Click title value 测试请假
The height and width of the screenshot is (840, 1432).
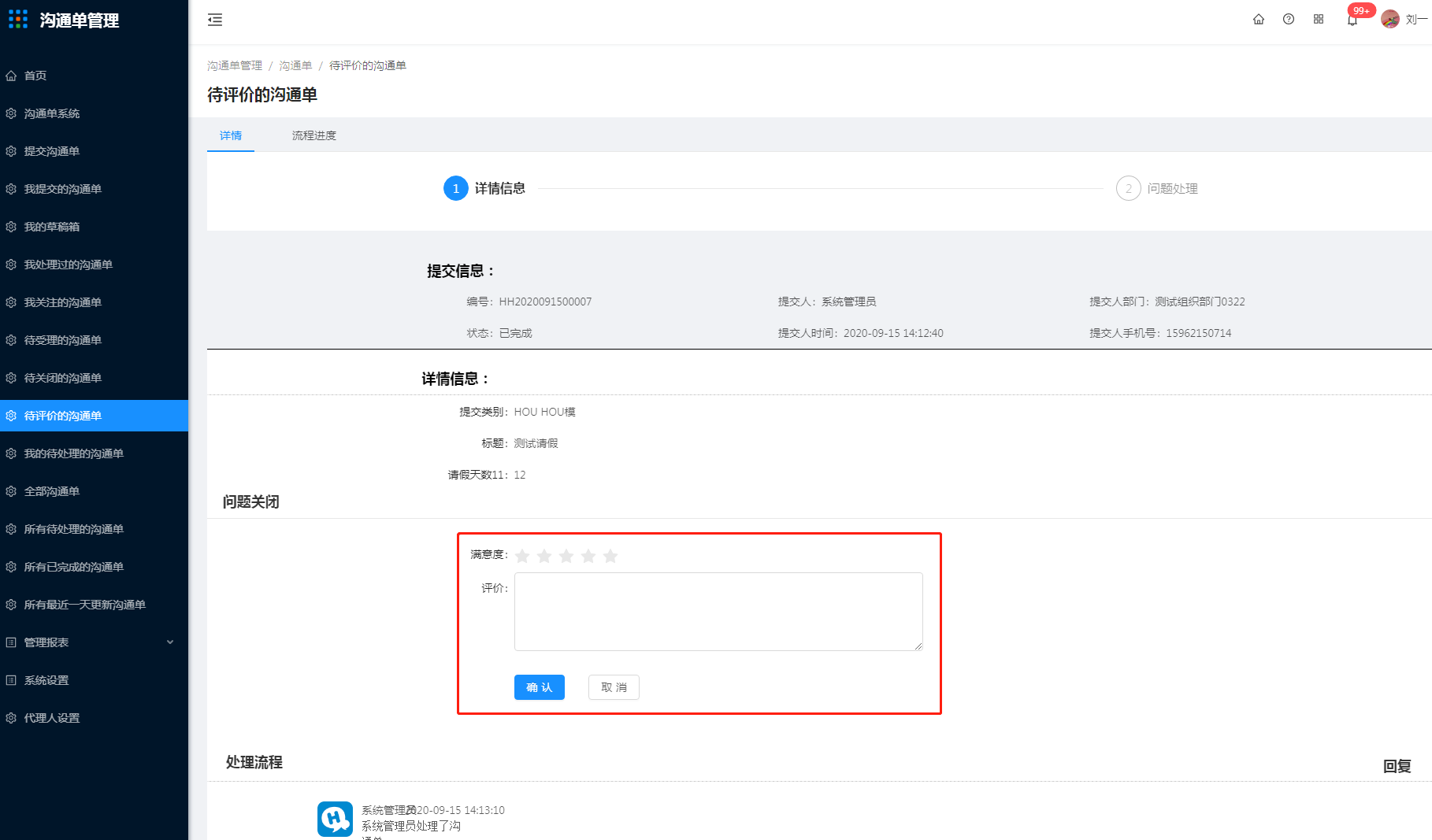536,443
